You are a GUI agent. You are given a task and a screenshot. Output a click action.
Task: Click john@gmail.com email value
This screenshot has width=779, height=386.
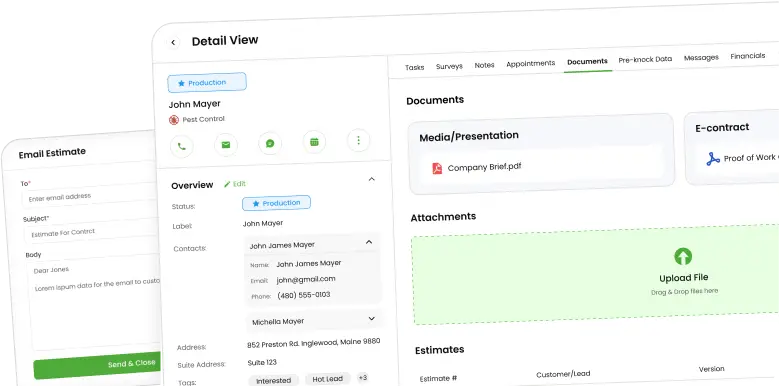coord(306,279)
